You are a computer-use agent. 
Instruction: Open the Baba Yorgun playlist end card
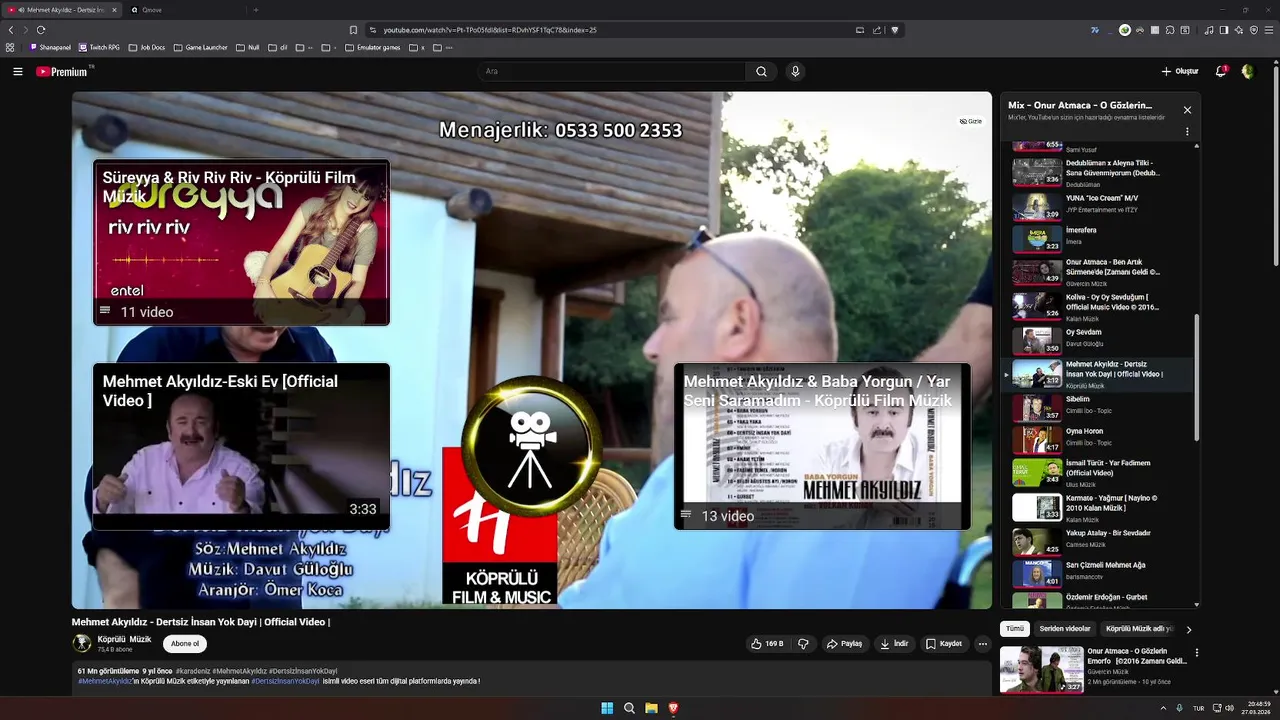(822, 446)
